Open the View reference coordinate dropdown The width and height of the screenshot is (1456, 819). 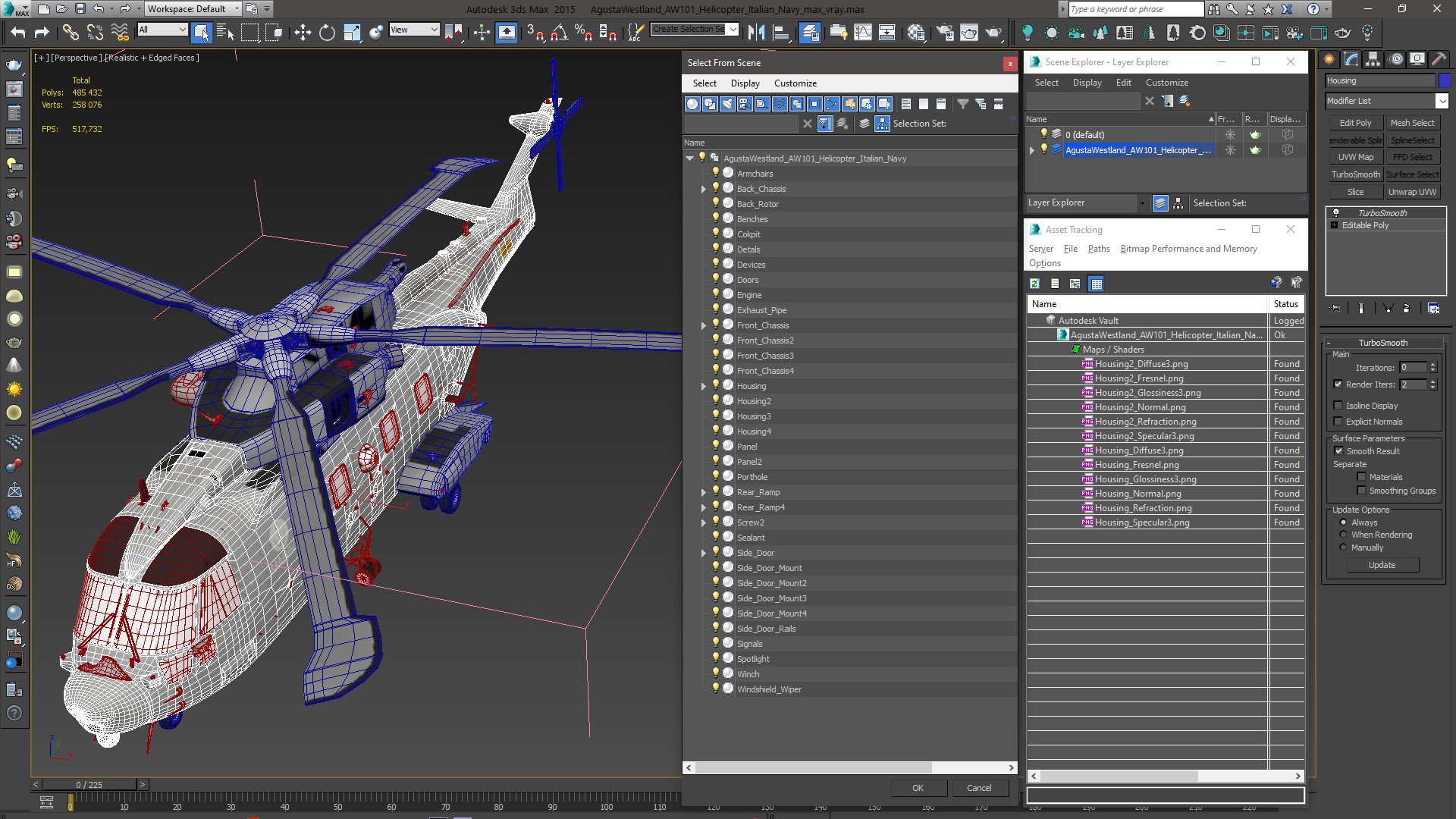click(x=414, y=30)
